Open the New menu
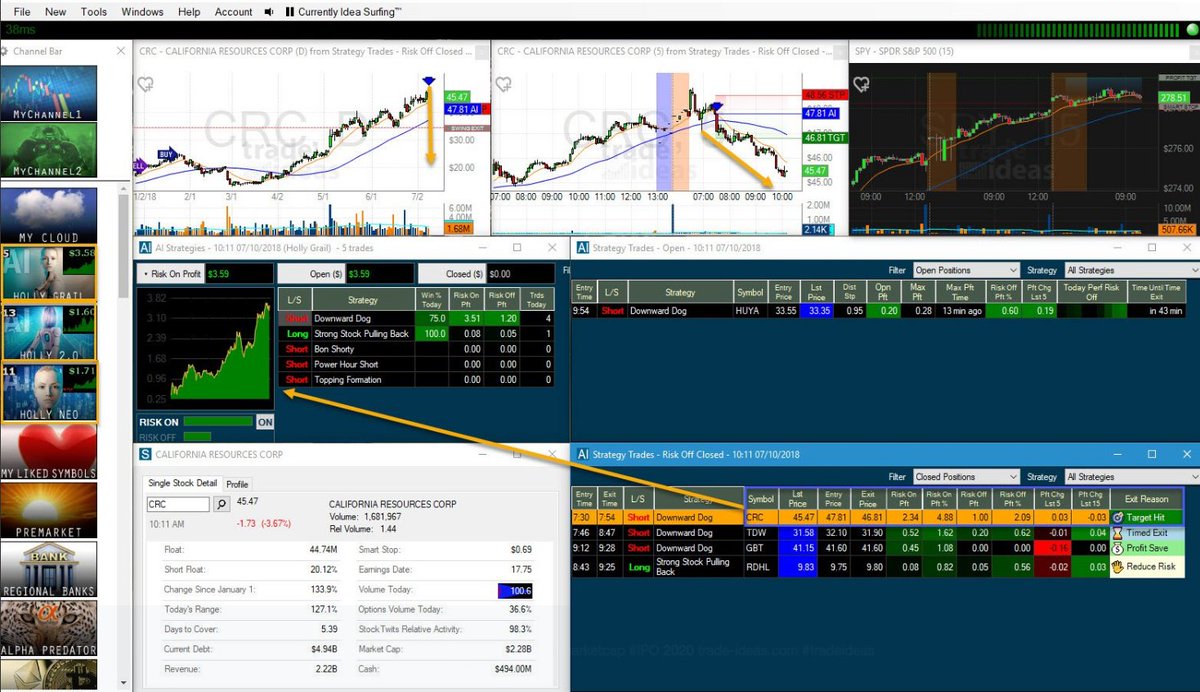This screenshot has width=1200, height=692. [56, 12]
